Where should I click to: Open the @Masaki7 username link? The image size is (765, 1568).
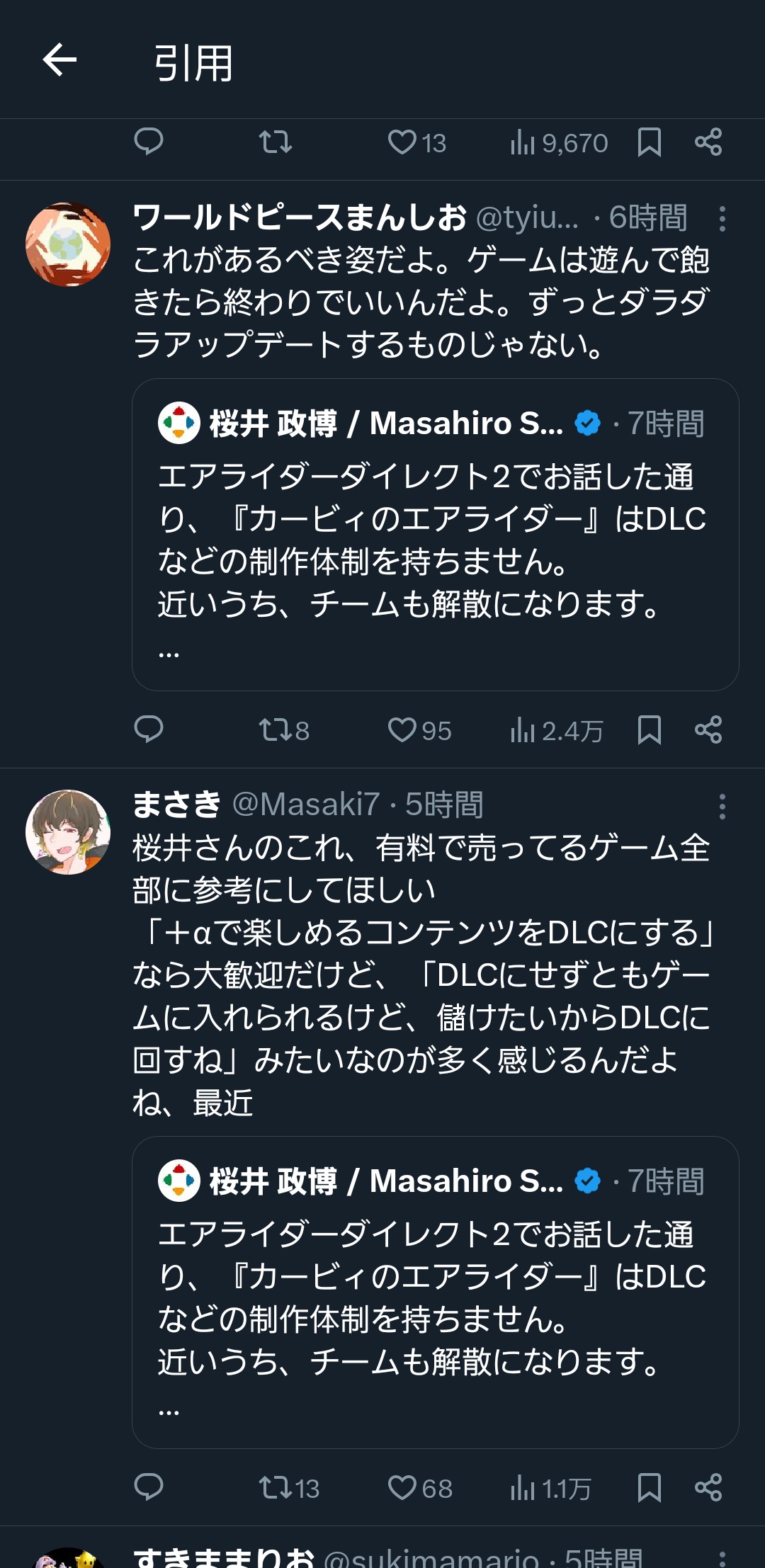pyautogui.click(x=306, y=805)
